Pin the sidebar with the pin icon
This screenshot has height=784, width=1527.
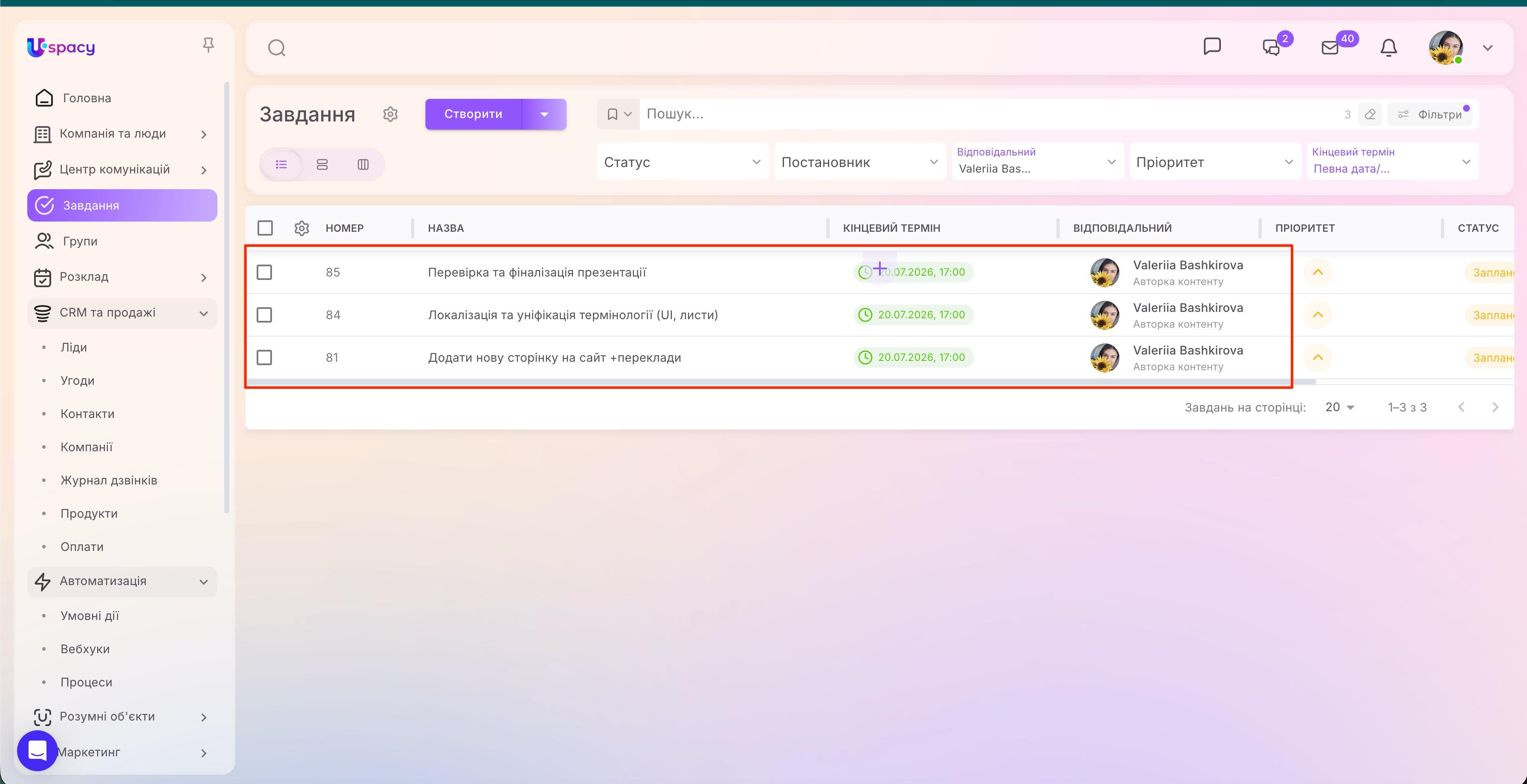(x=208, y=46)
